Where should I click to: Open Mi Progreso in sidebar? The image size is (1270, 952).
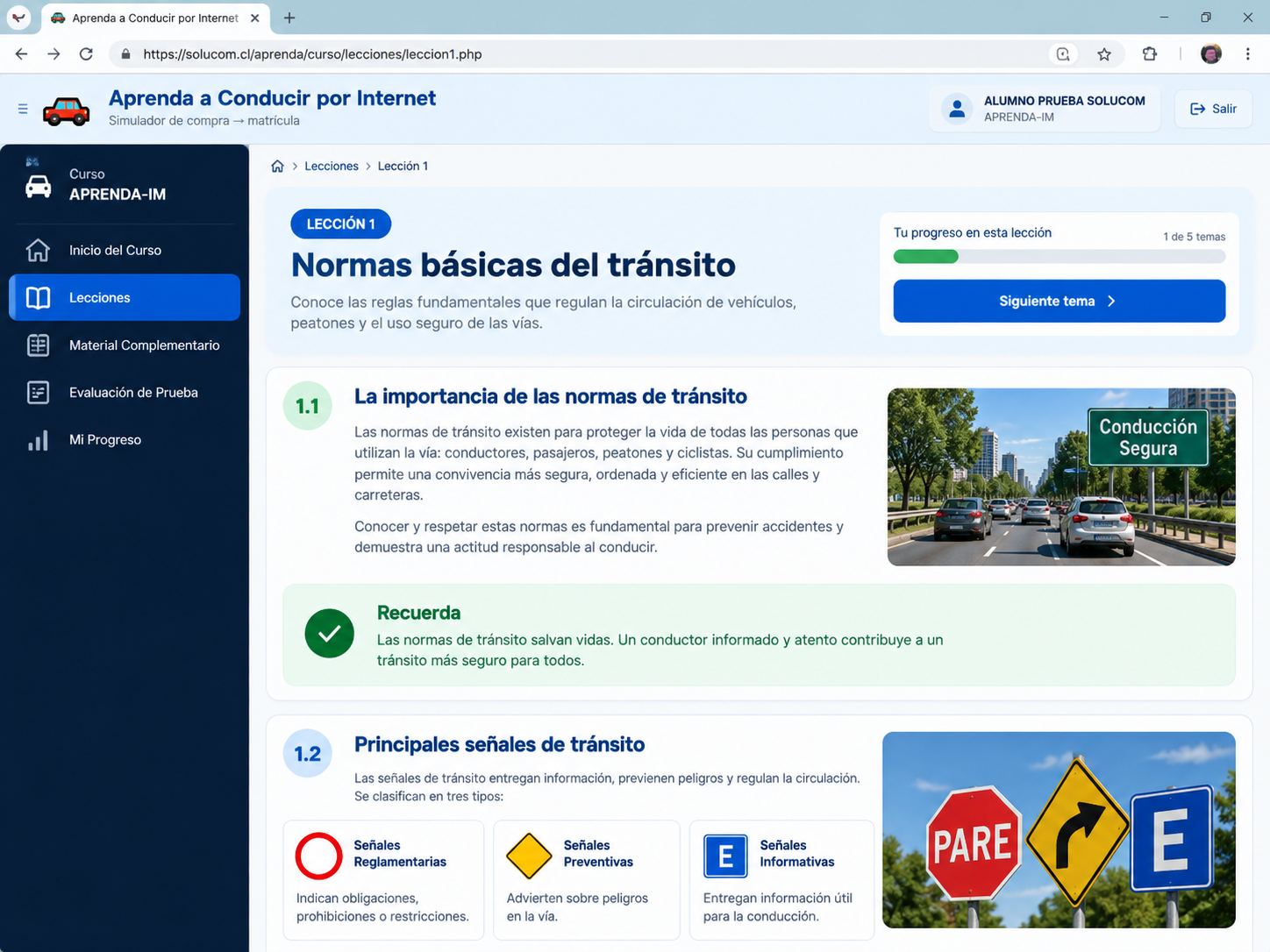tap(125, 439)
